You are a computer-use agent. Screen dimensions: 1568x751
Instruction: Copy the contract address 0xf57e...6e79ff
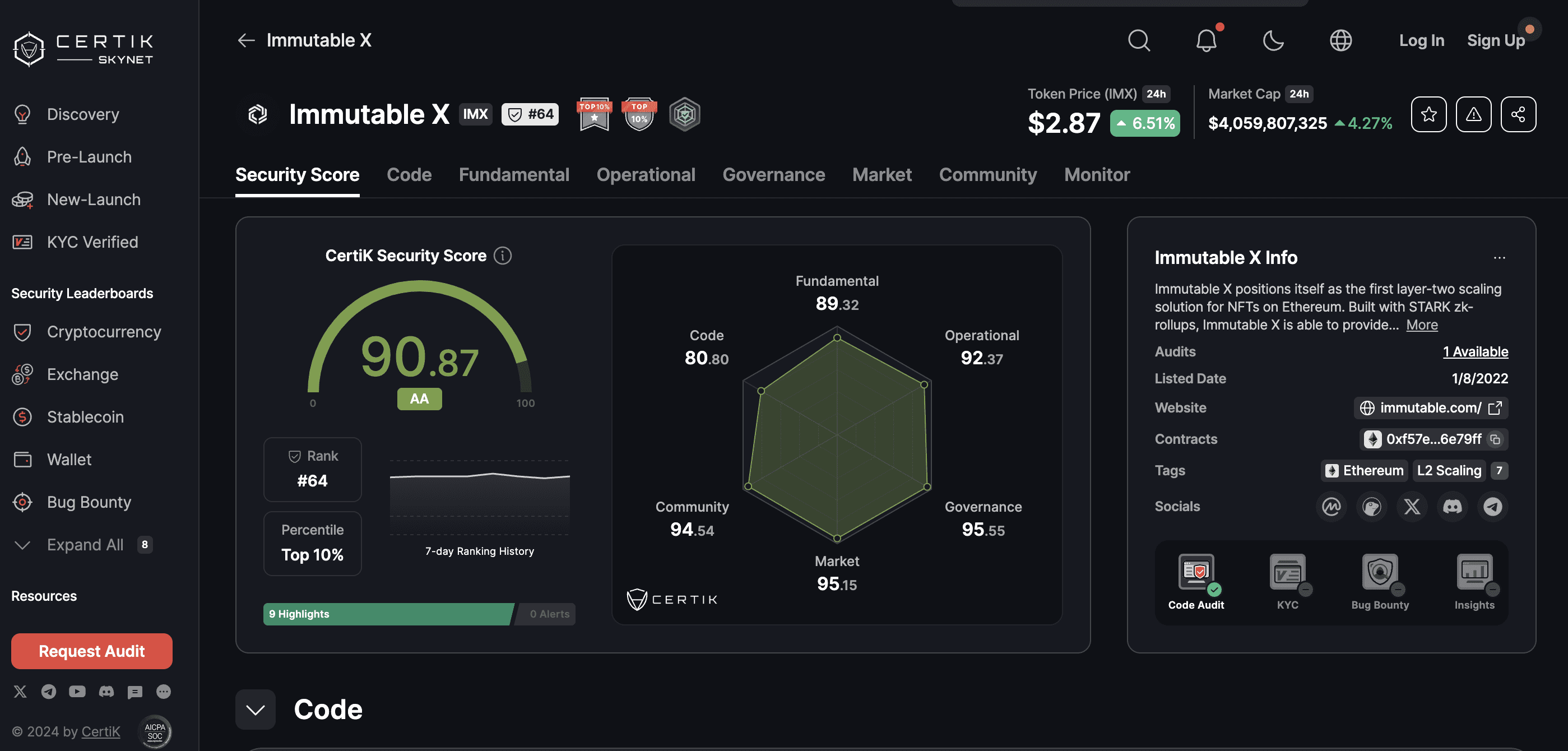(1495, 439)
